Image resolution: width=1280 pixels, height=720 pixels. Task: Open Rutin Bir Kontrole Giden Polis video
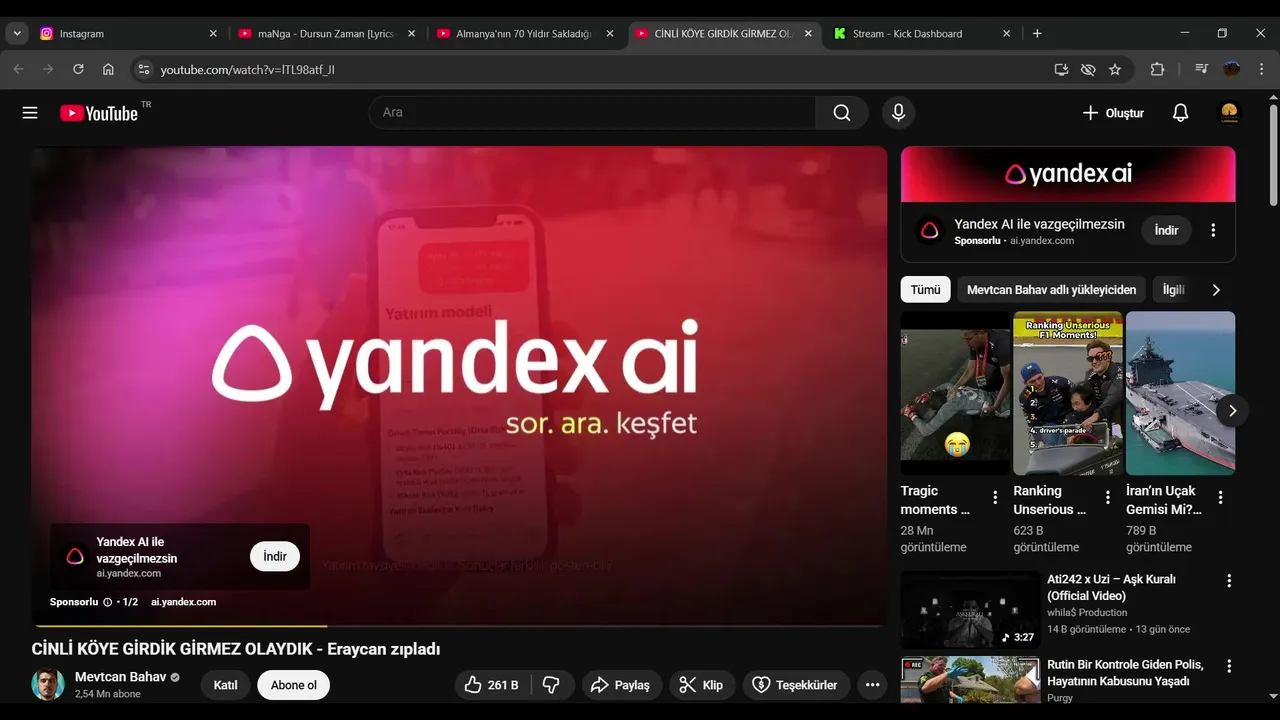[x=970, y=680]
